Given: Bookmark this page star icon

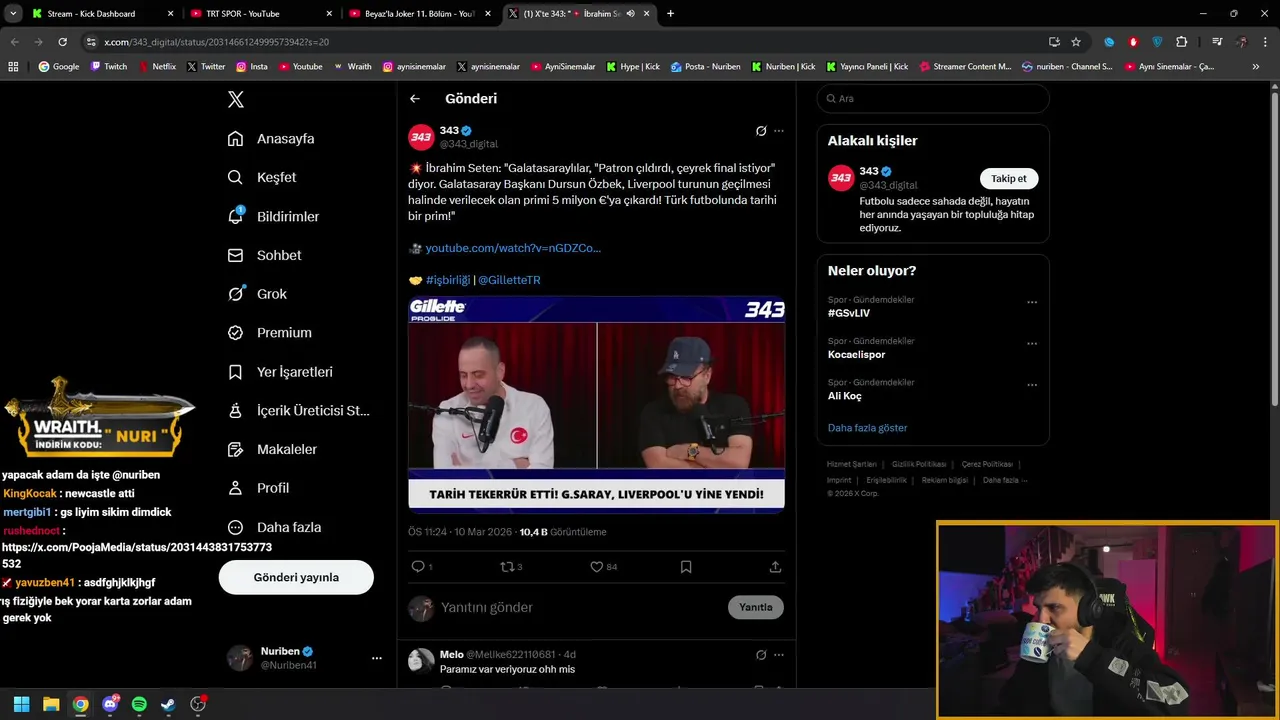Looking at the screenshot, I should click(1076, 42).
